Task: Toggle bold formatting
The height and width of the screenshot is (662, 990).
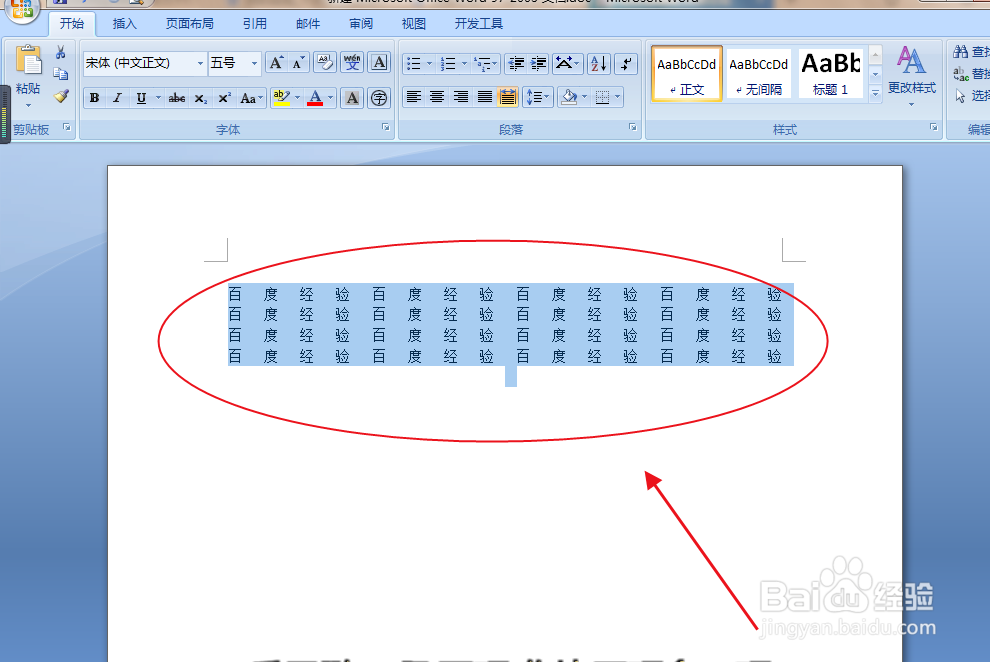Action: [x=94, y=98]
